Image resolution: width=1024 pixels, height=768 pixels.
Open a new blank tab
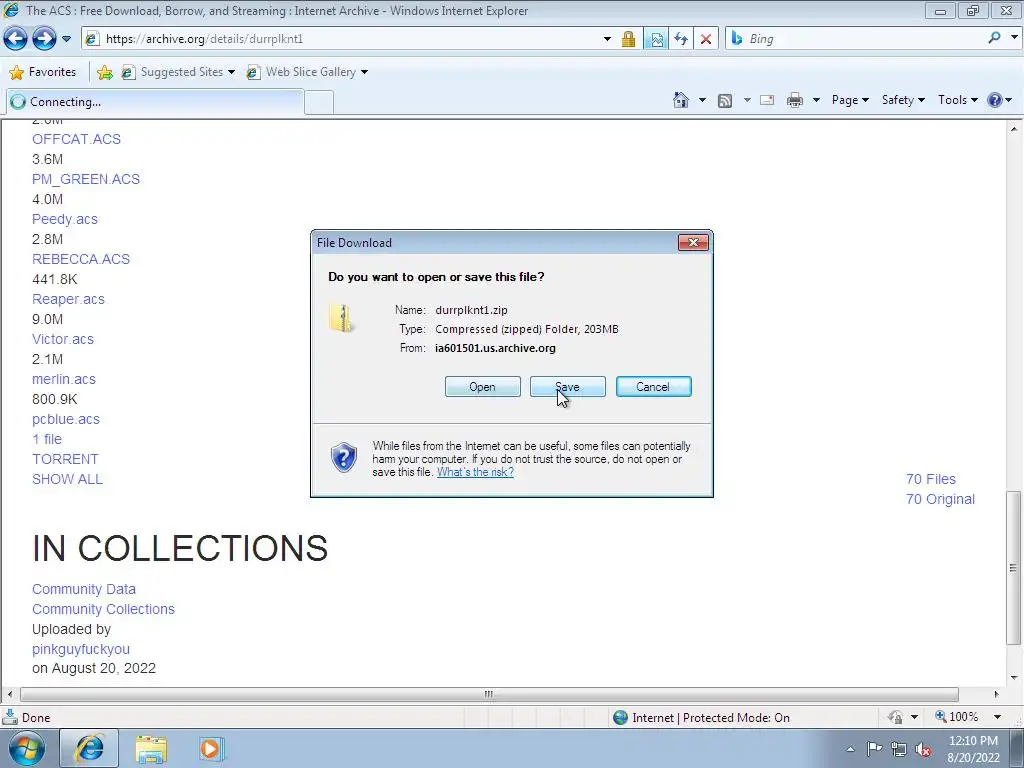click(319, 103)
